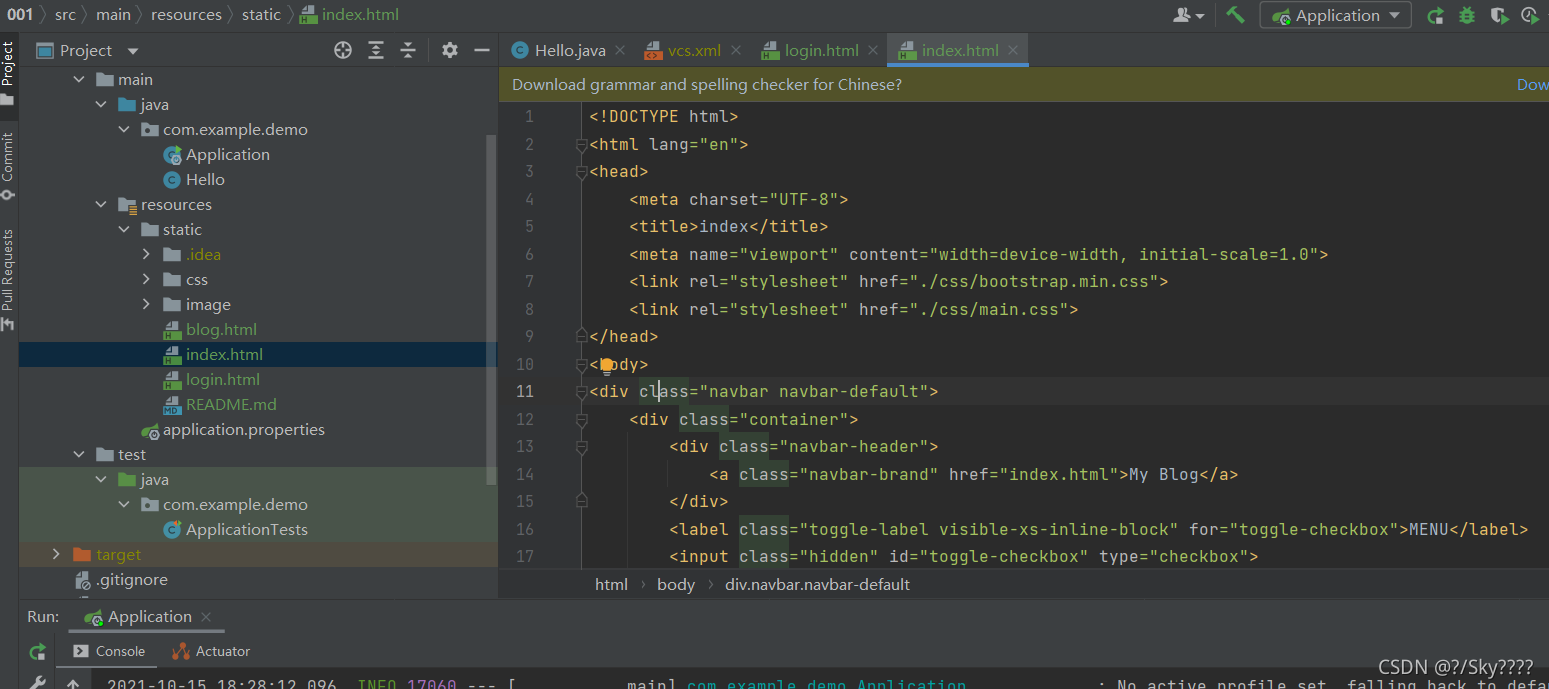Run Application with coverage shield icon
1549x689 pixels.
coord(1499,15)
